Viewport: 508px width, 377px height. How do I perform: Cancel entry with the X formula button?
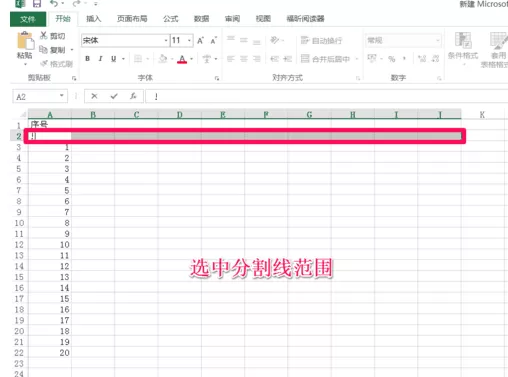[94, 96]
